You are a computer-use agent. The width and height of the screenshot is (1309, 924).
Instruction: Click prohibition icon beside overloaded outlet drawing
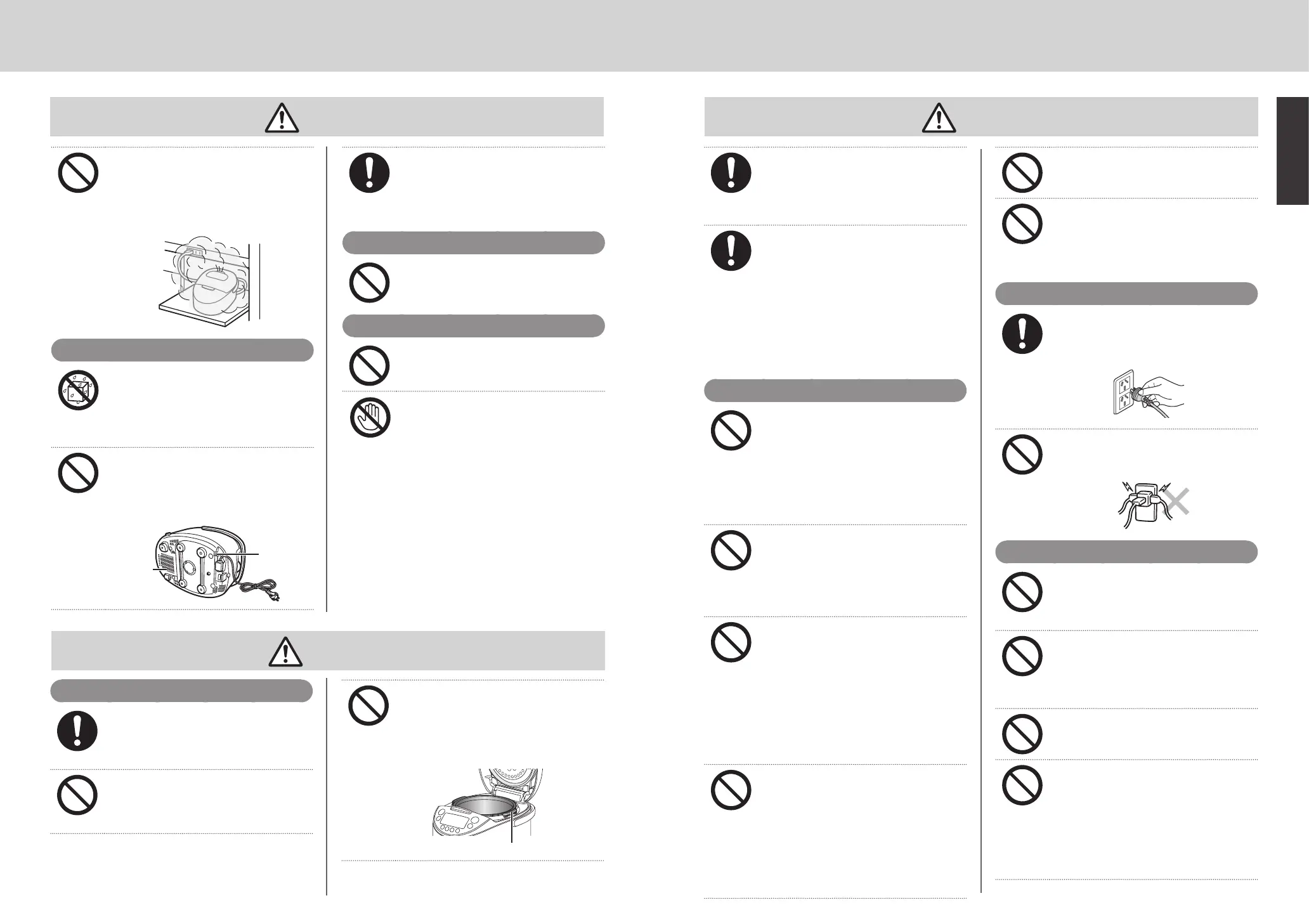click(x=1022, y=453)
